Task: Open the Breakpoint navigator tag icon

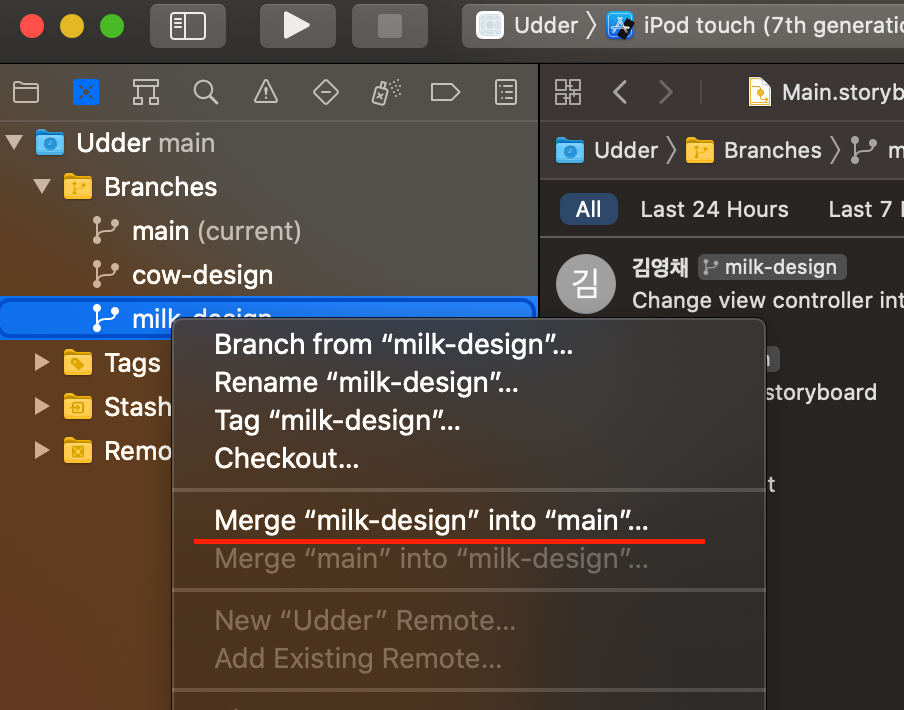Action: [x=446, y=92]
